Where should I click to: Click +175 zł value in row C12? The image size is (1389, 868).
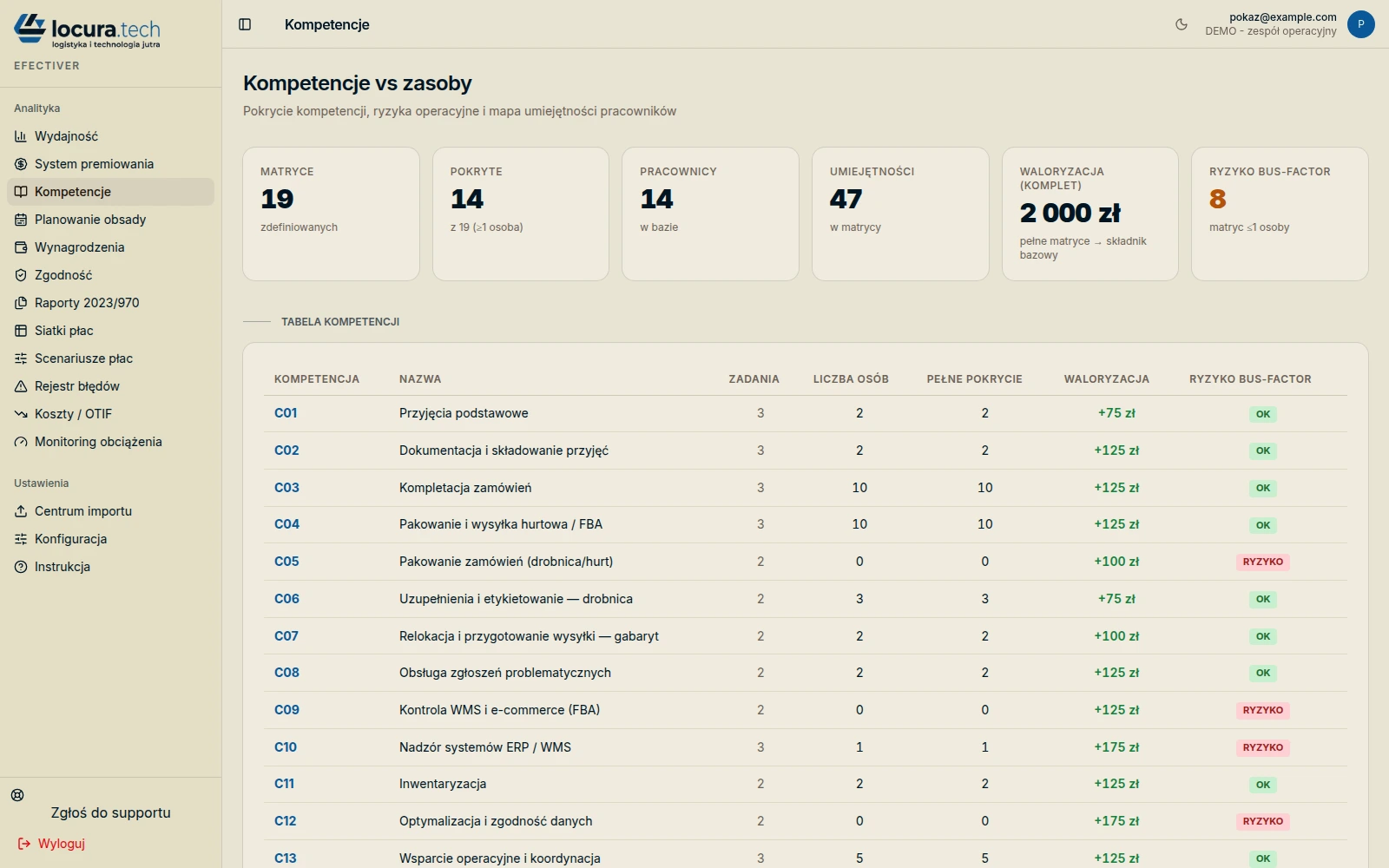[1116, 821]
